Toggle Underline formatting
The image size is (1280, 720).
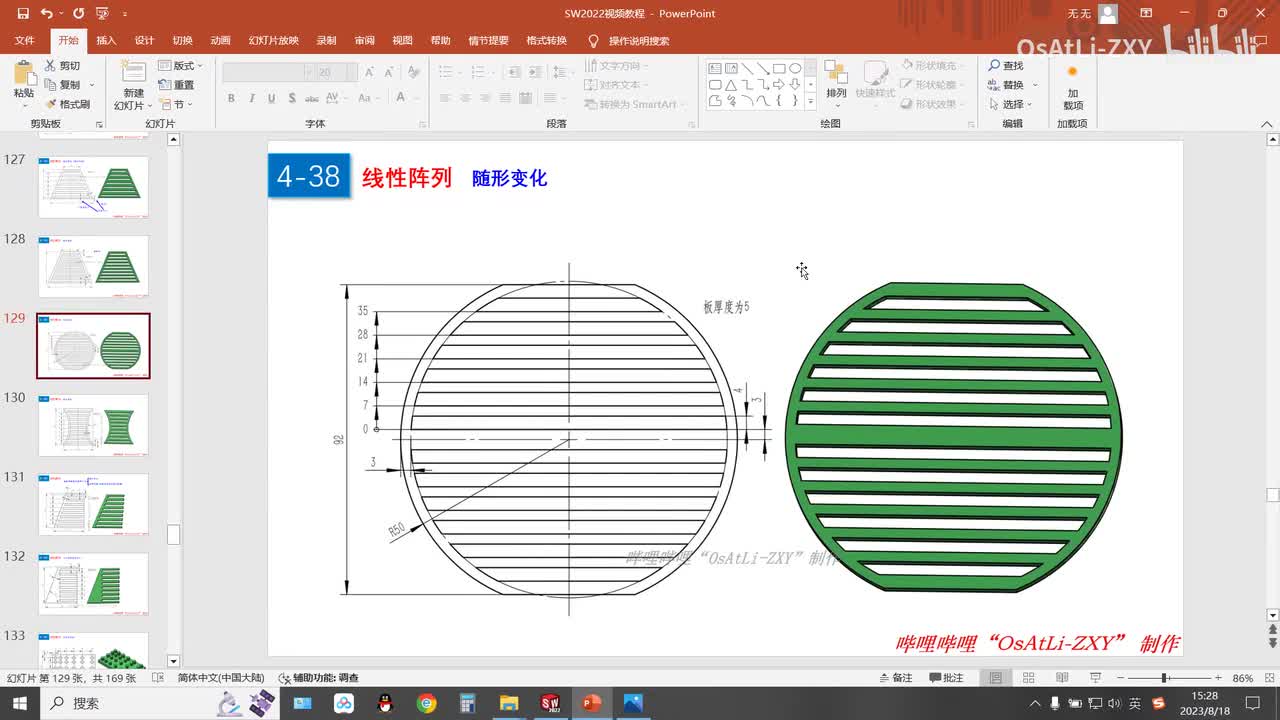[271, 98]
